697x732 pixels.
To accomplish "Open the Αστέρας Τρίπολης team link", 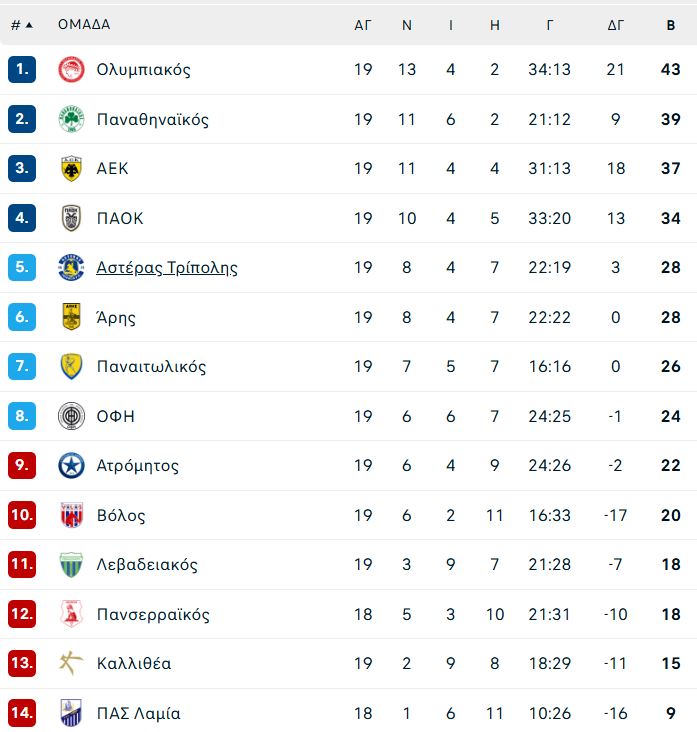I will 167,268.
